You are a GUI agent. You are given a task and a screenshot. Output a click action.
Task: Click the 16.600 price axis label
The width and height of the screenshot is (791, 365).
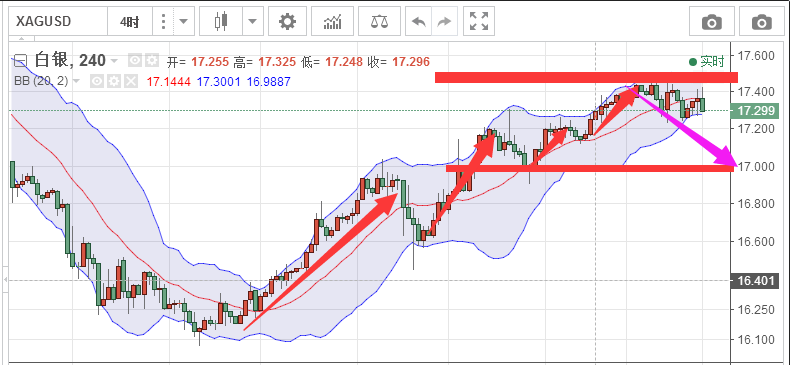[755, 241]
